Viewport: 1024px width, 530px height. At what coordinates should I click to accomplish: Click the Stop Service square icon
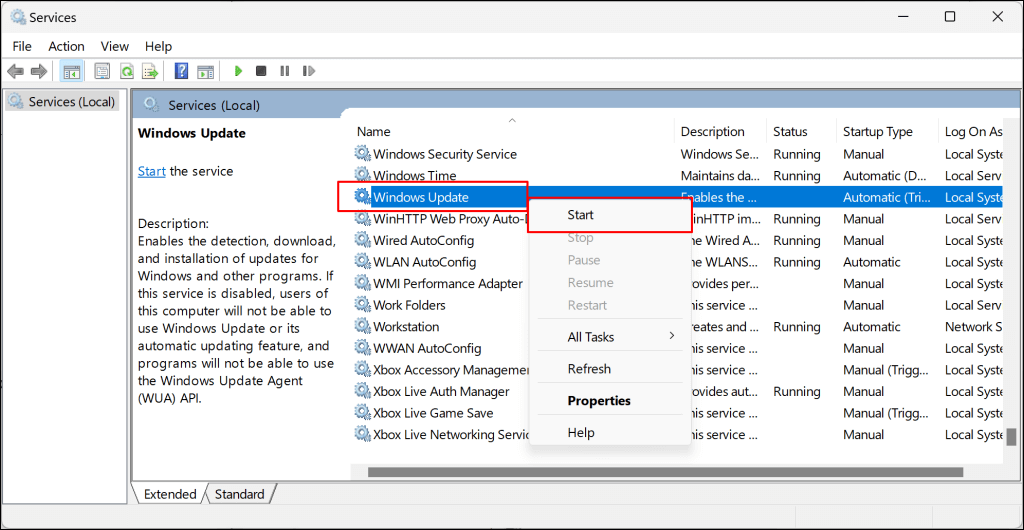(x=261, y=71)
